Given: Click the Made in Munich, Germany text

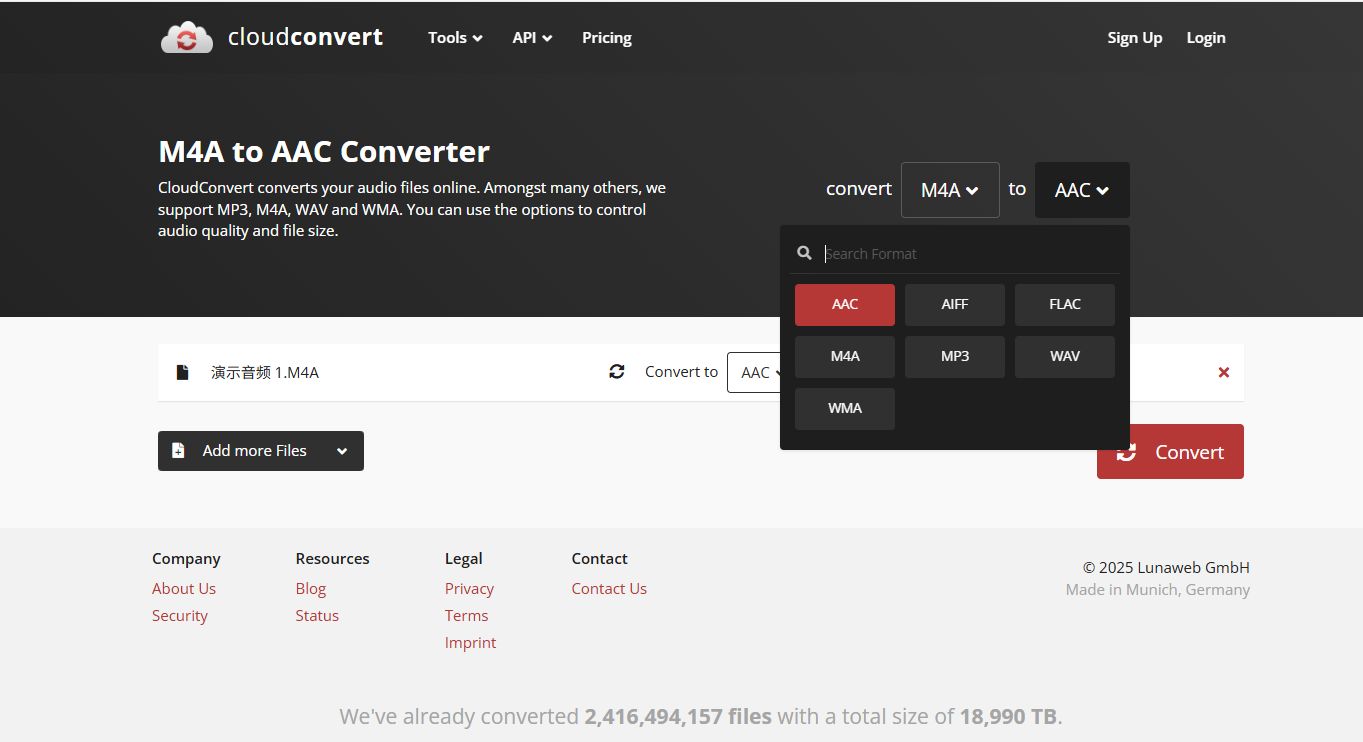Looking at the screenshot, I should 1158,590.
